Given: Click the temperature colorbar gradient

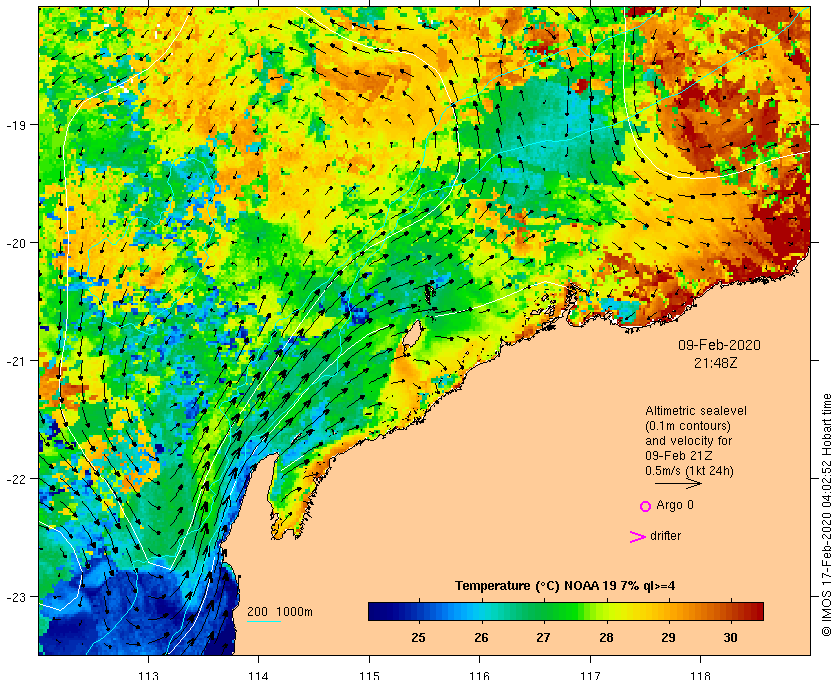Looking at the screenshot, I should point(566,611).
